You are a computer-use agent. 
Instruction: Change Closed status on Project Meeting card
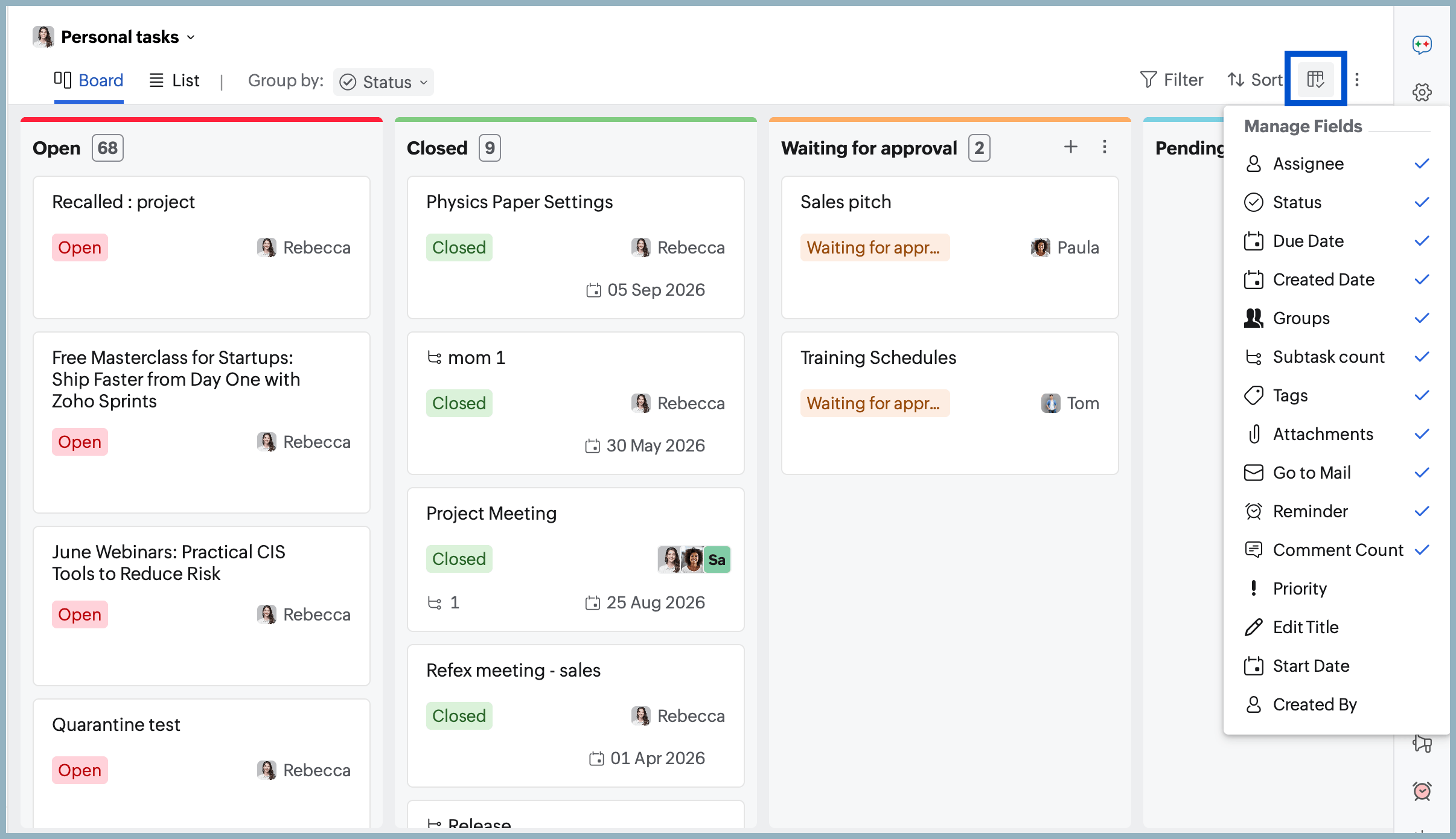pyautogui.click(x=459, y=559)
